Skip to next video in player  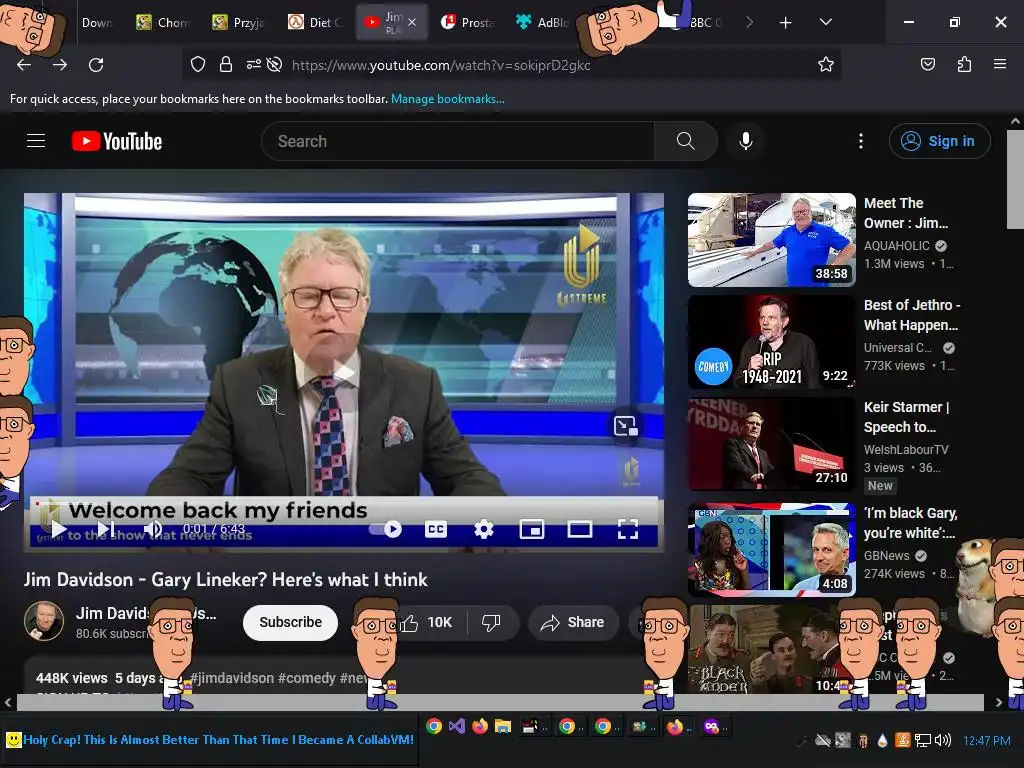pyautogui.click(x=106, y=529)
